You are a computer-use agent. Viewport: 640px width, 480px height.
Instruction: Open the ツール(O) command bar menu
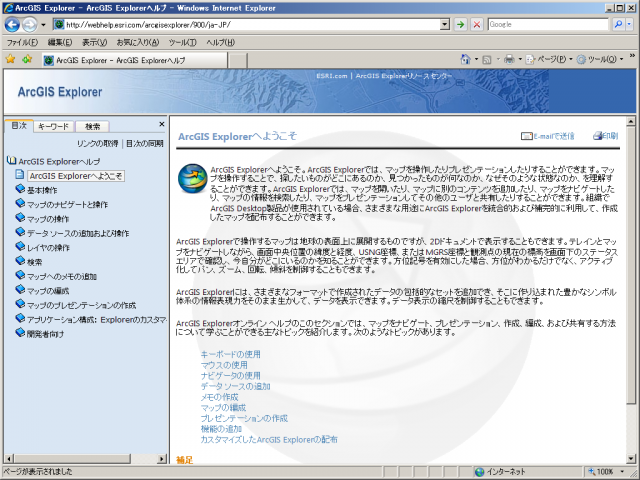pyautogui.click(x=600, y=60)
